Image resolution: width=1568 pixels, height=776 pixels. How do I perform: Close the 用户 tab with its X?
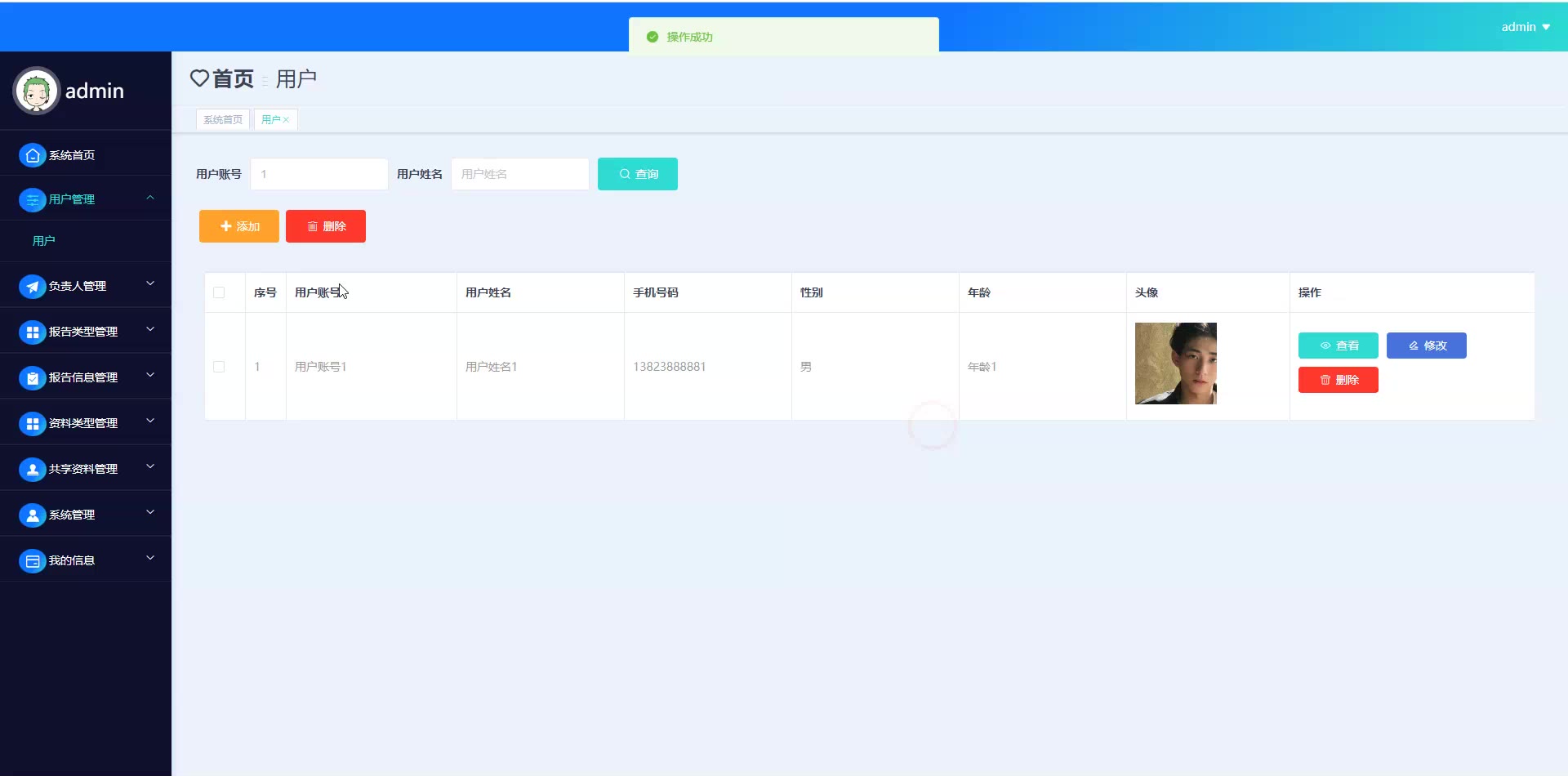pos(286,120)
